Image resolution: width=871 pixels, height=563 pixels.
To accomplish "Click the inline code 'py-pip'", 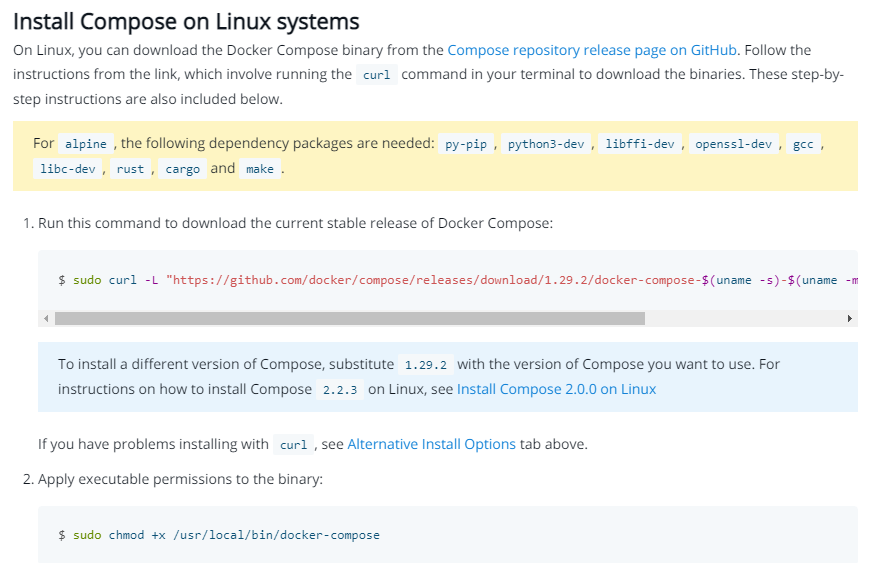I will (x=465, y=144).
